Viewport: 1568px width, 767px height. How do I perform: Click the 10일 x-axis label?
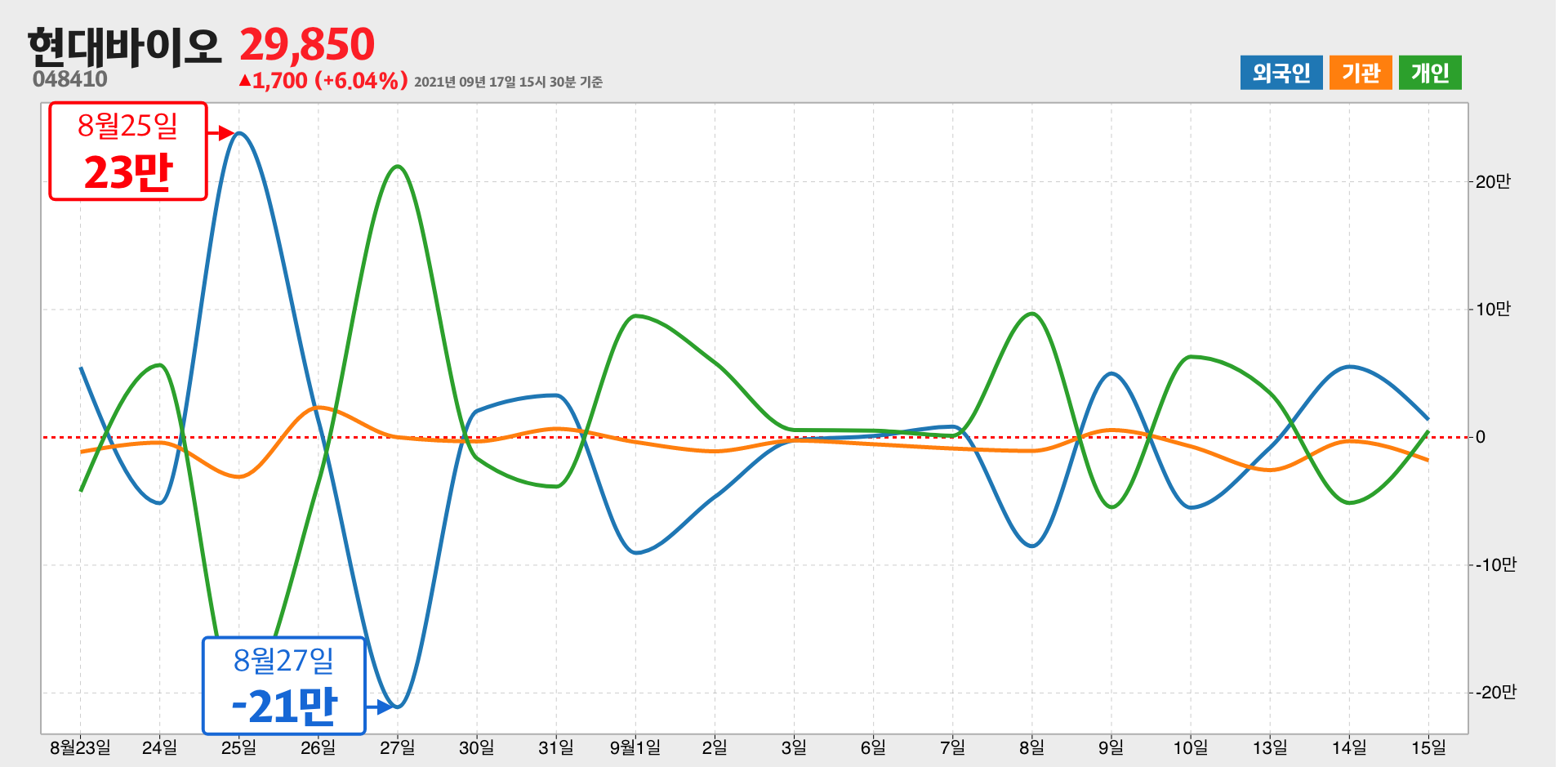(x=1191, y=747)
